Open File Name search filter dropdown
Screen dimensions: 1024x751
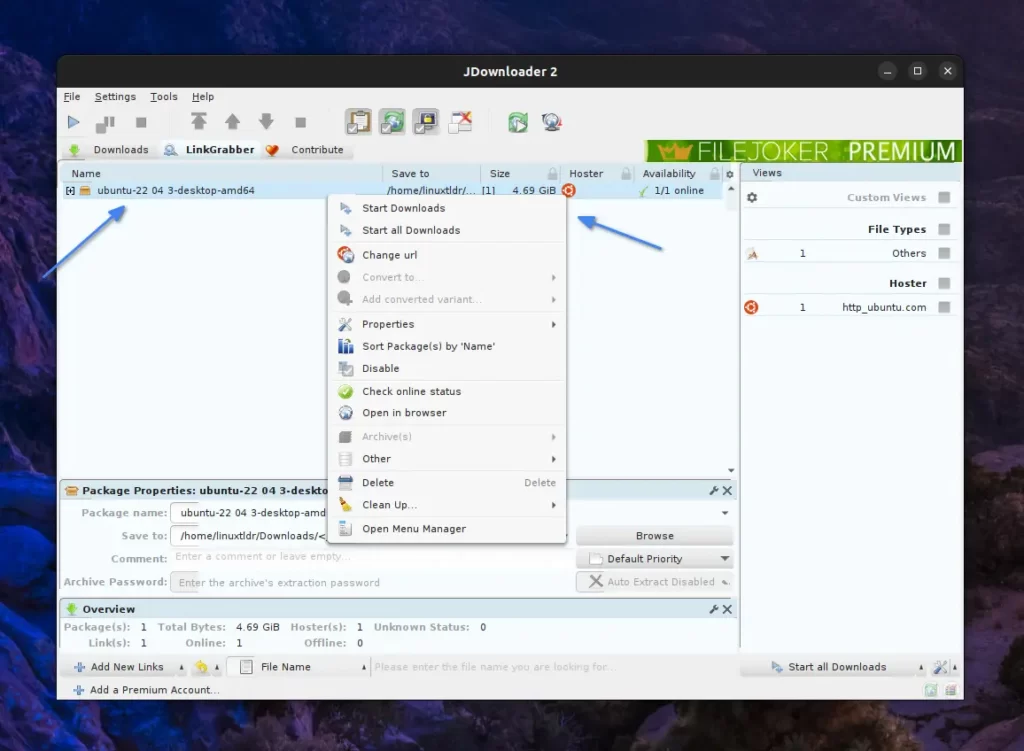point(364,667)
